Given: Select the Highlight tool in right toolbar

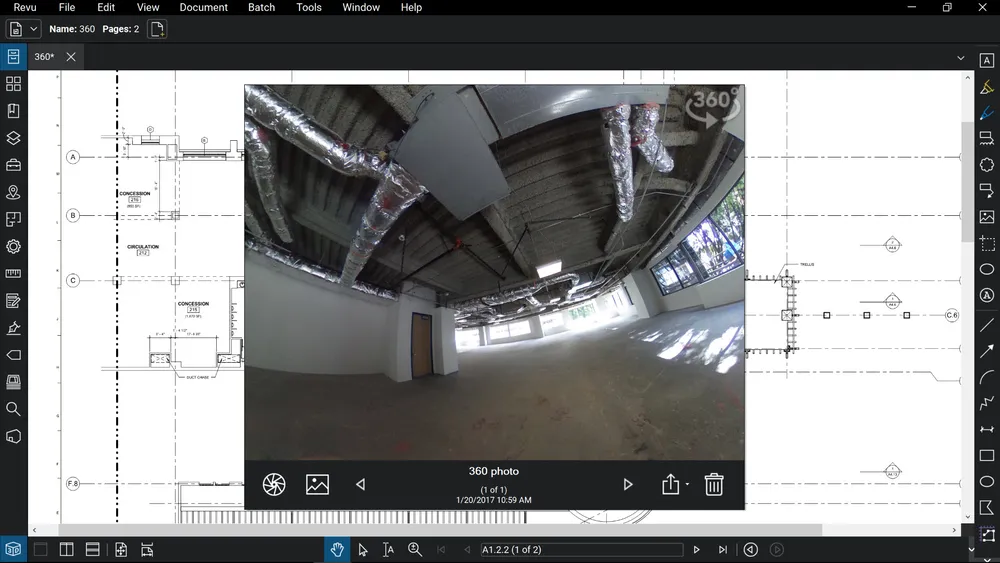Looking at the screenshot, I should point(987,88).
